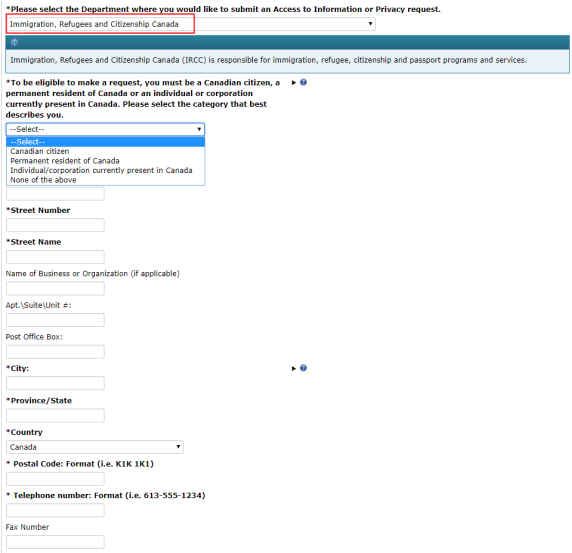Open the help icon beside the City label
Viewport: 572px width, 553px height.
(303, 368)
